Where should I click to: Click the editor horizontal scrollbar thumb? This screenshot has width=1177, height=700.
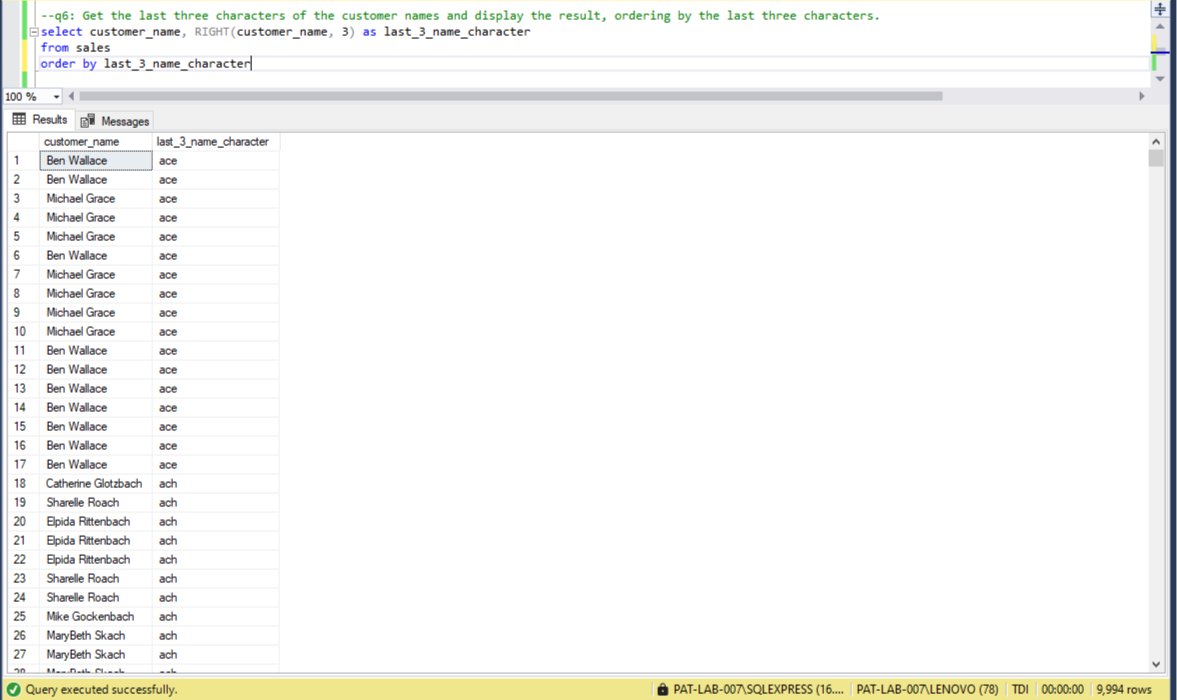tap(510, 96)
